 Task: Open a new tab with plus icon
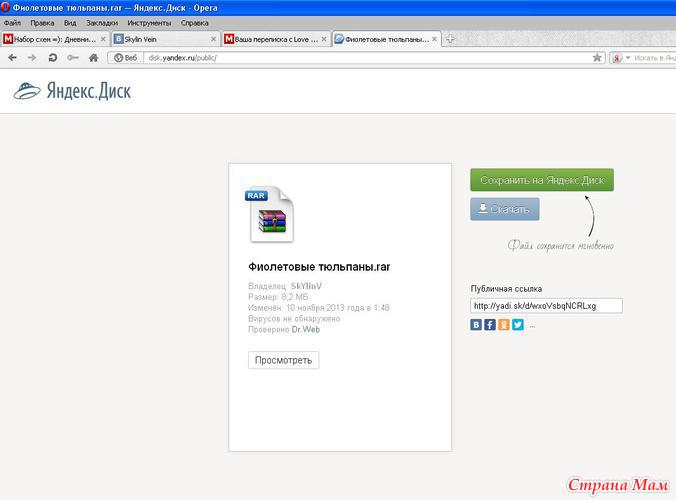coord(450,39)
